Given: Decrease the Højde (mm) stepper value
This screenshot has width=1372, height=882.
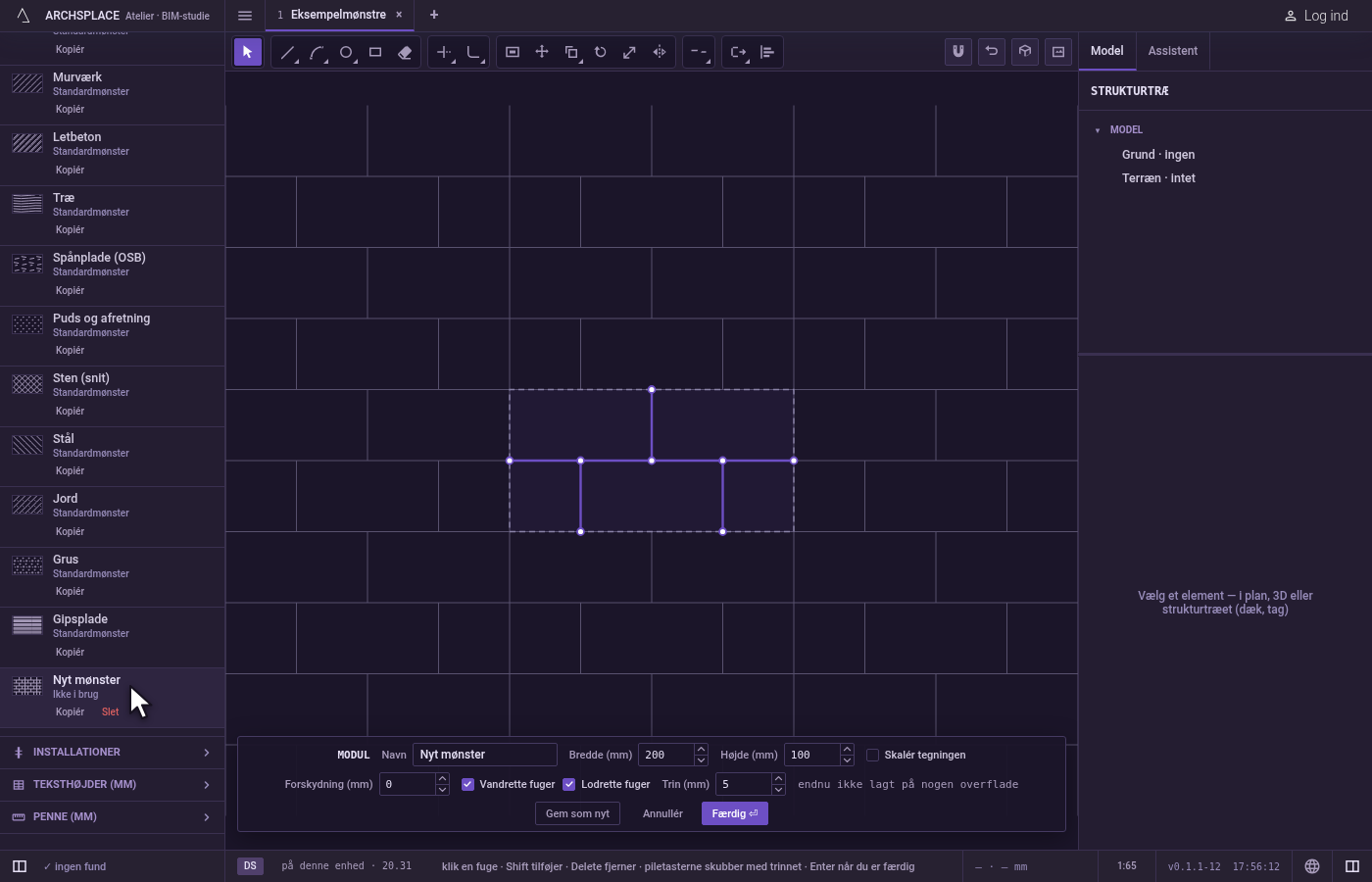Looking at the screenshot, I should coord(847,760).
